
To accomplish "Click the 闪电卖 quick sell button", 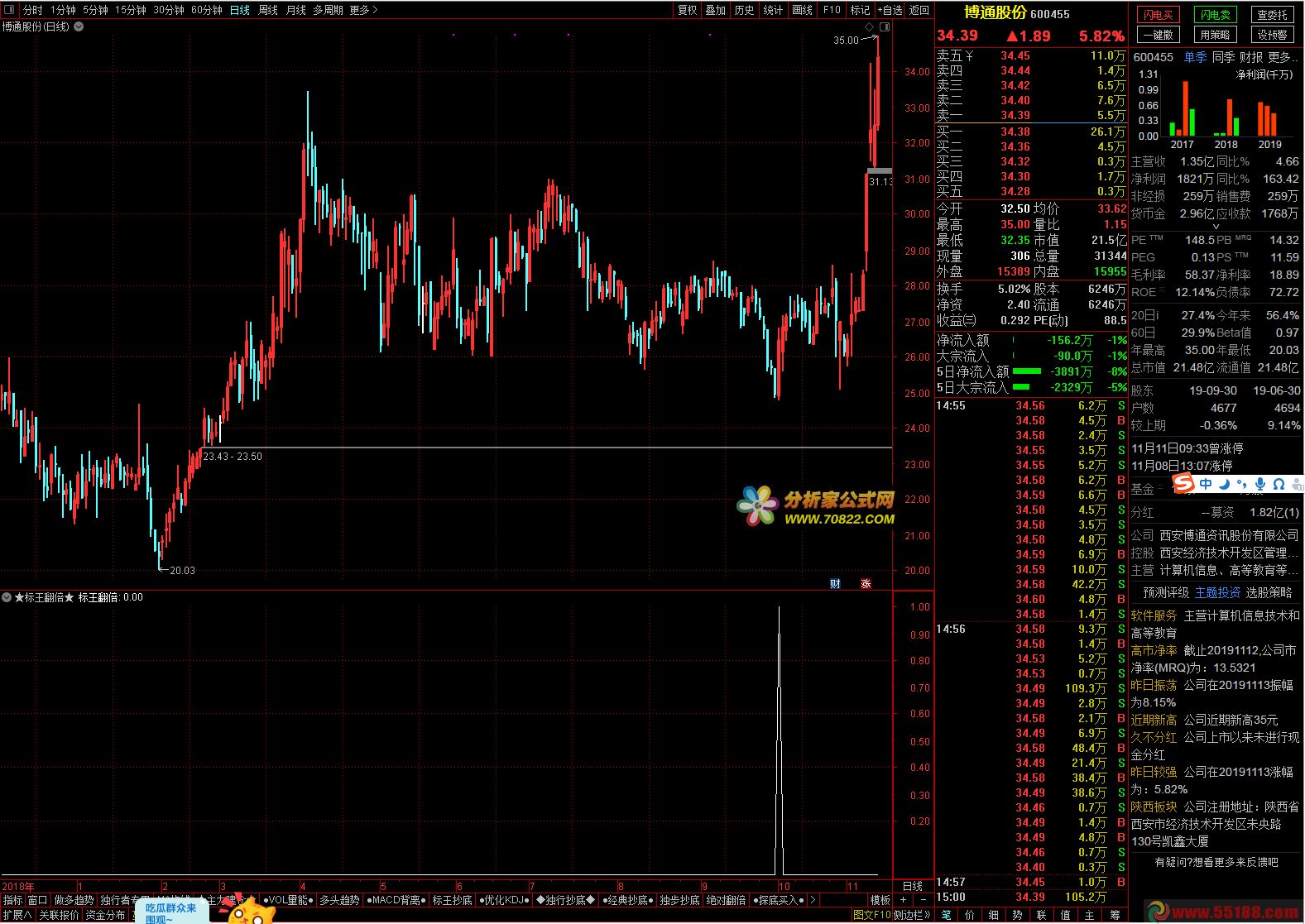I will 1215,15.
